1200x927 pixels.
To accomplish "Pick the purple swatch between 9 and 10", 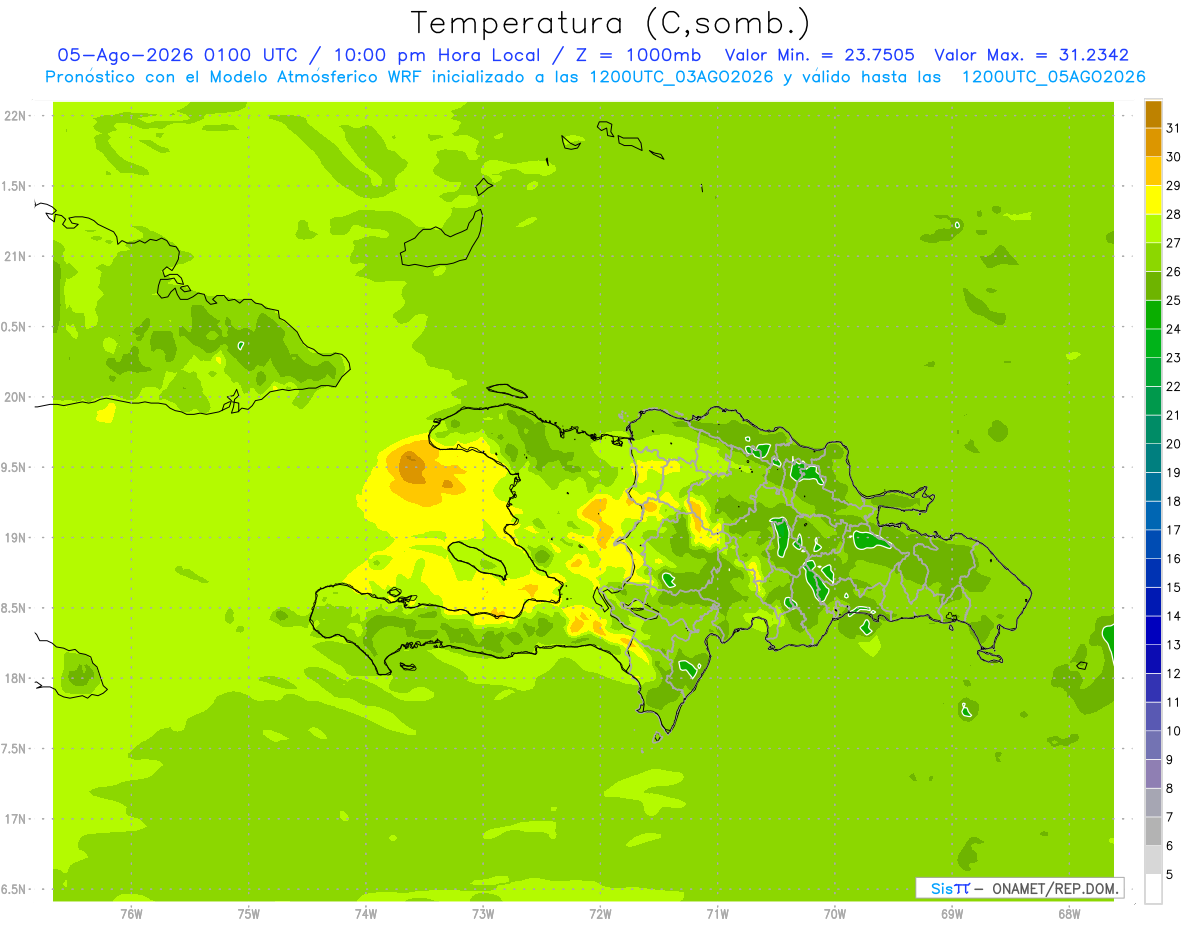I will [1153, 745].
